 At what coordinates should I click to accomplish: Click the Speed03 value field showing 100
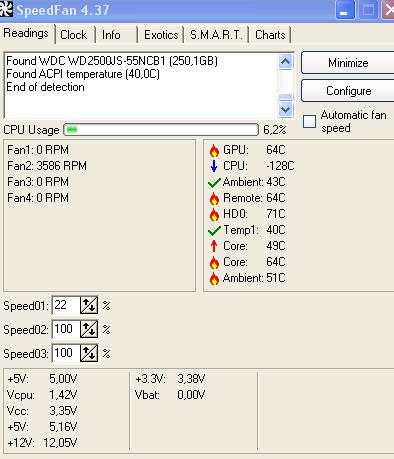pos(66,353)
